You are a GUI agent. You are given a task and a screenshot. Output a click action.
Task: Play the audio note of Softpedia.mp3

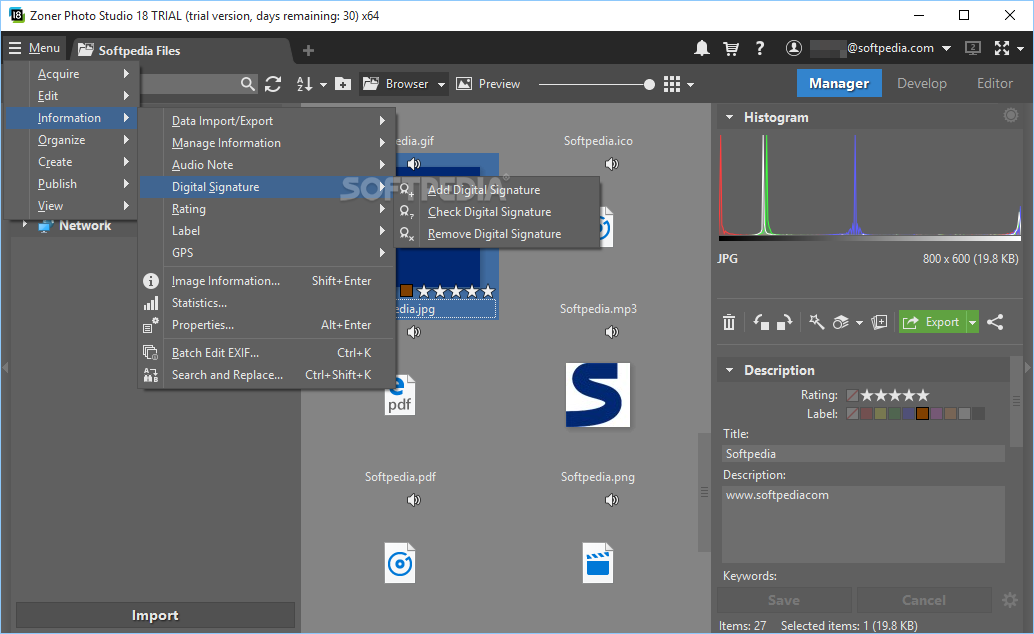coord(612,332)
